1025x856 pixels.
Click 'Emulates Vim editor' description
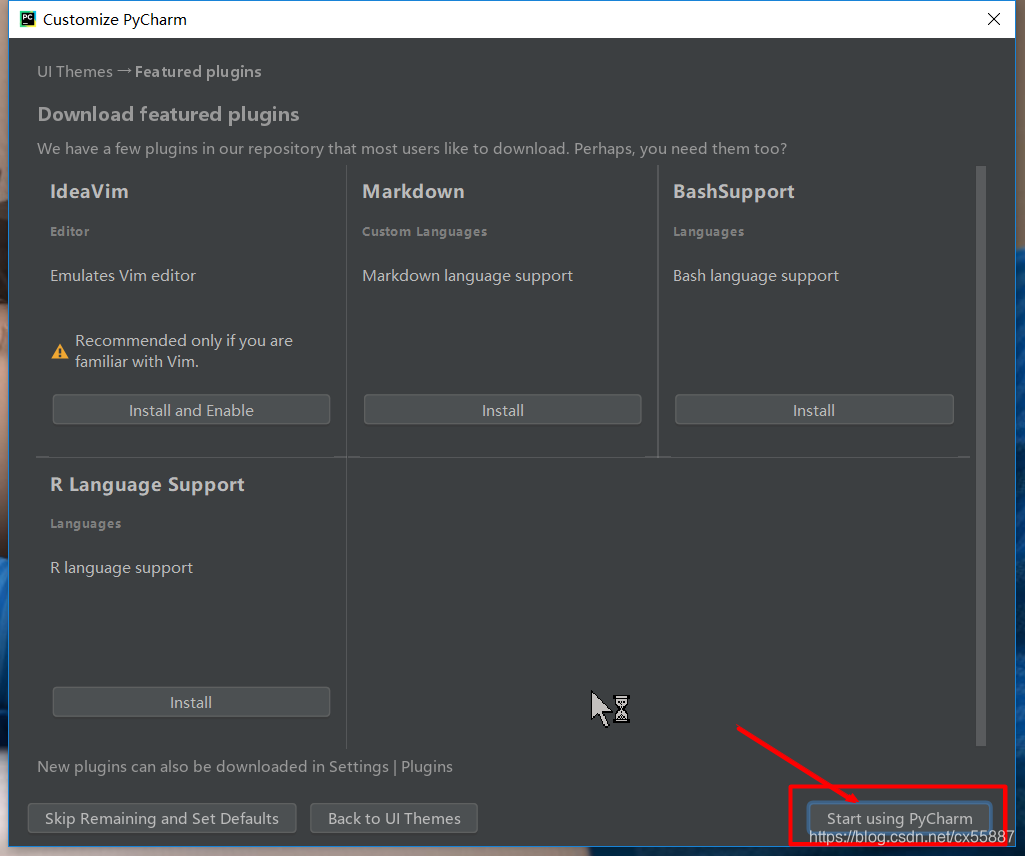click(x=123, y=275)
